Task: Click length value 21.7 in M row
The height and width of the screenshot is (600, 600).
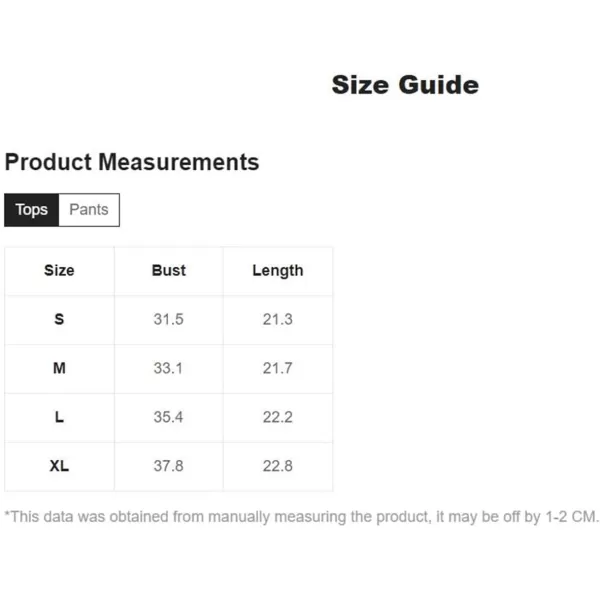Action: tap(278, 368)
